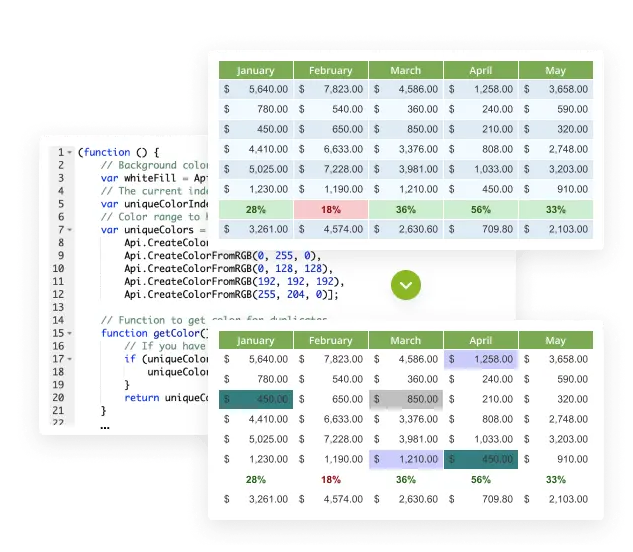
Task: Place cursor on CreateColorFromRGB(255, 204, 0) line
Action: click(x=230, y=294)
